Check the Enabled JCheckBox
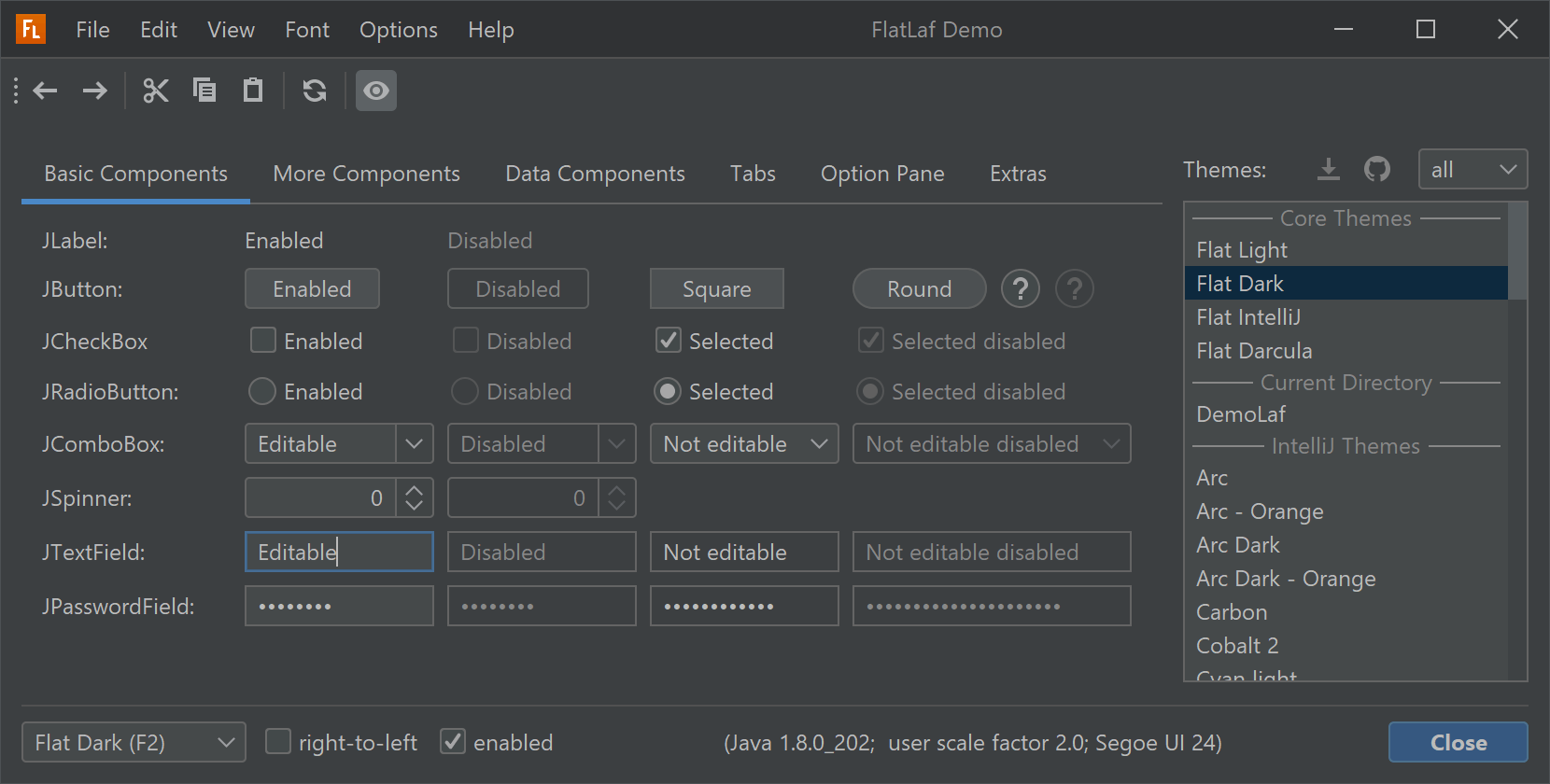 [x=263, y=341]
